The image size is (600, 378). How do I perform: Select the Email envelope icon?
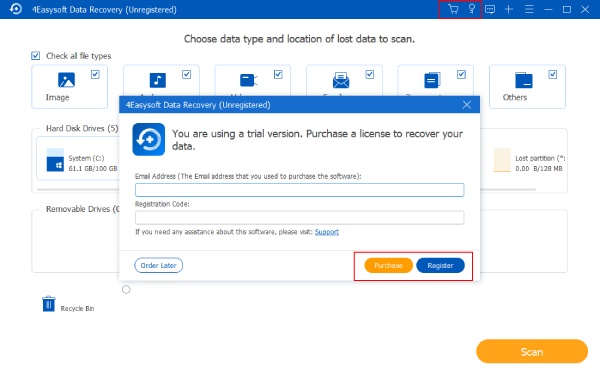click(341, 80)
